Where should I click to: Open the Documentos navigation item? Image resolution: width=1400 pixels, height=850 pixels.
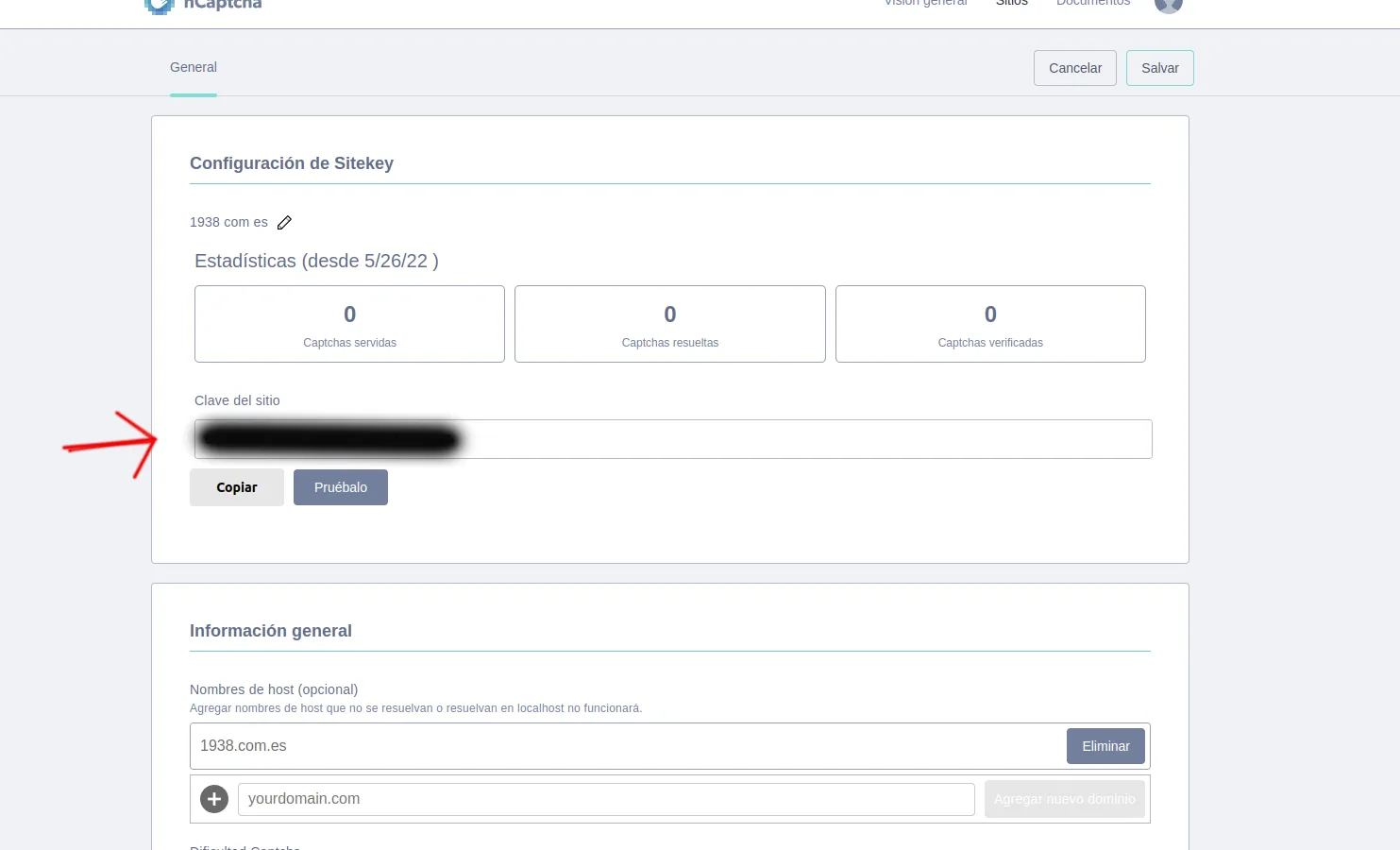[1093, 3]
